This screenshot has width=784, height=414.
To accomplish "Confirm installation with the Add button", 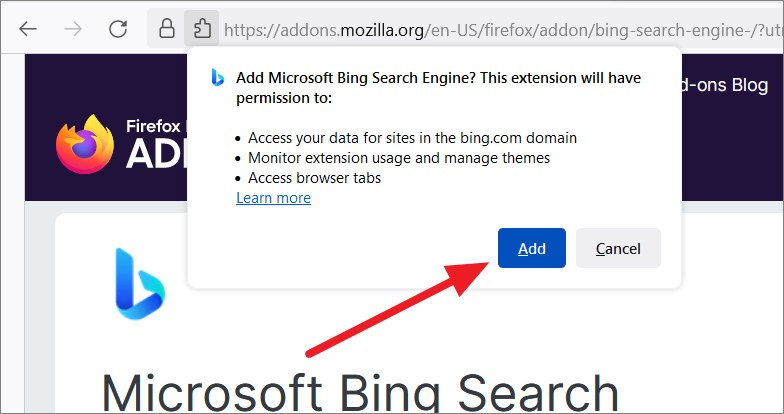I will (x=532, y=248).
